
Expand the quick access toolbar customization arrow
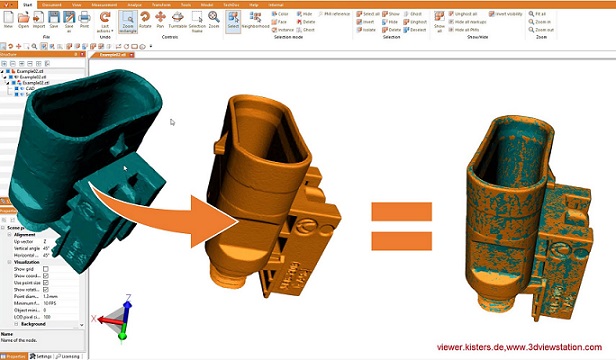click(151, 46)
